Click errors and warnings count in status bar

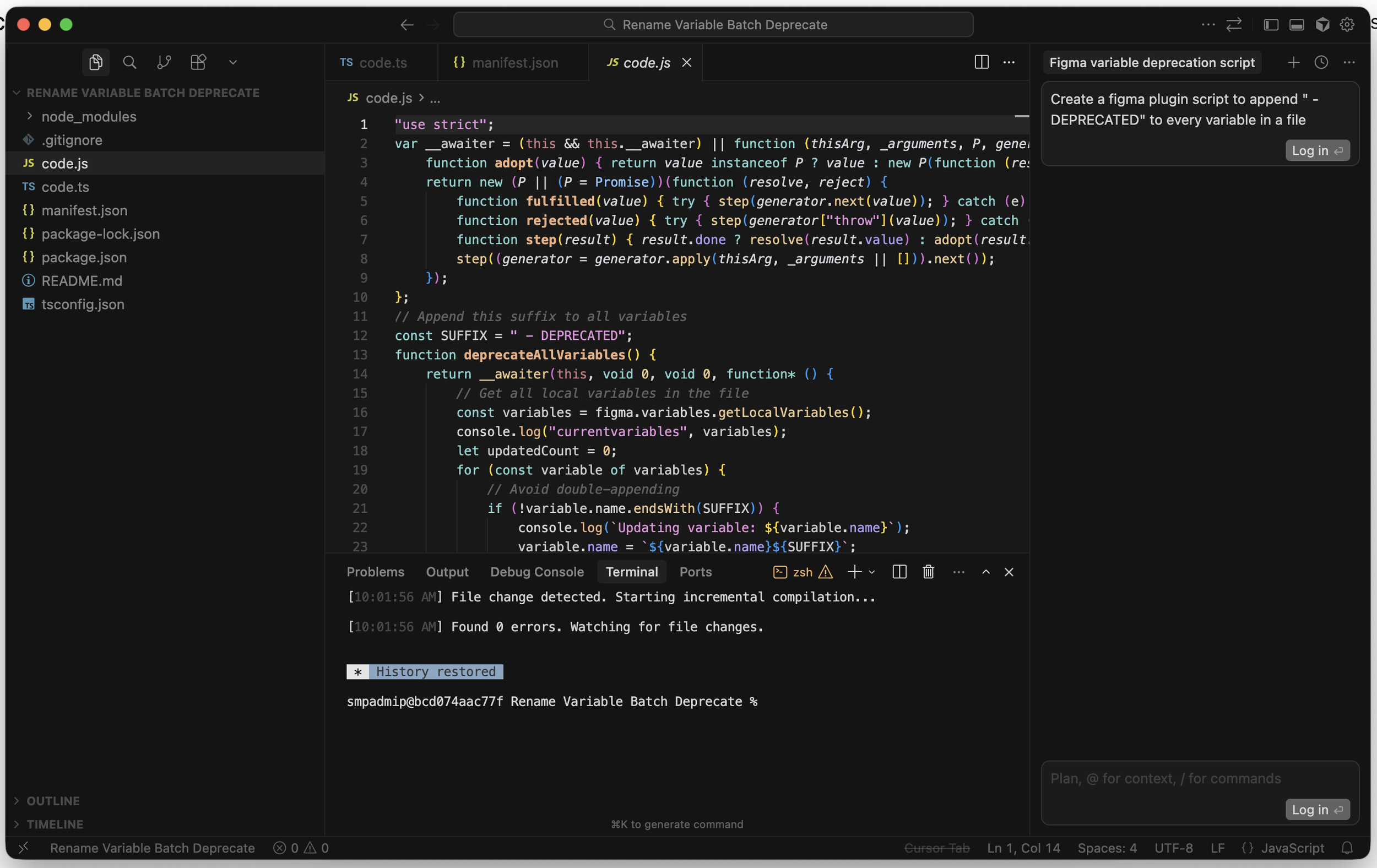(301, 848)
